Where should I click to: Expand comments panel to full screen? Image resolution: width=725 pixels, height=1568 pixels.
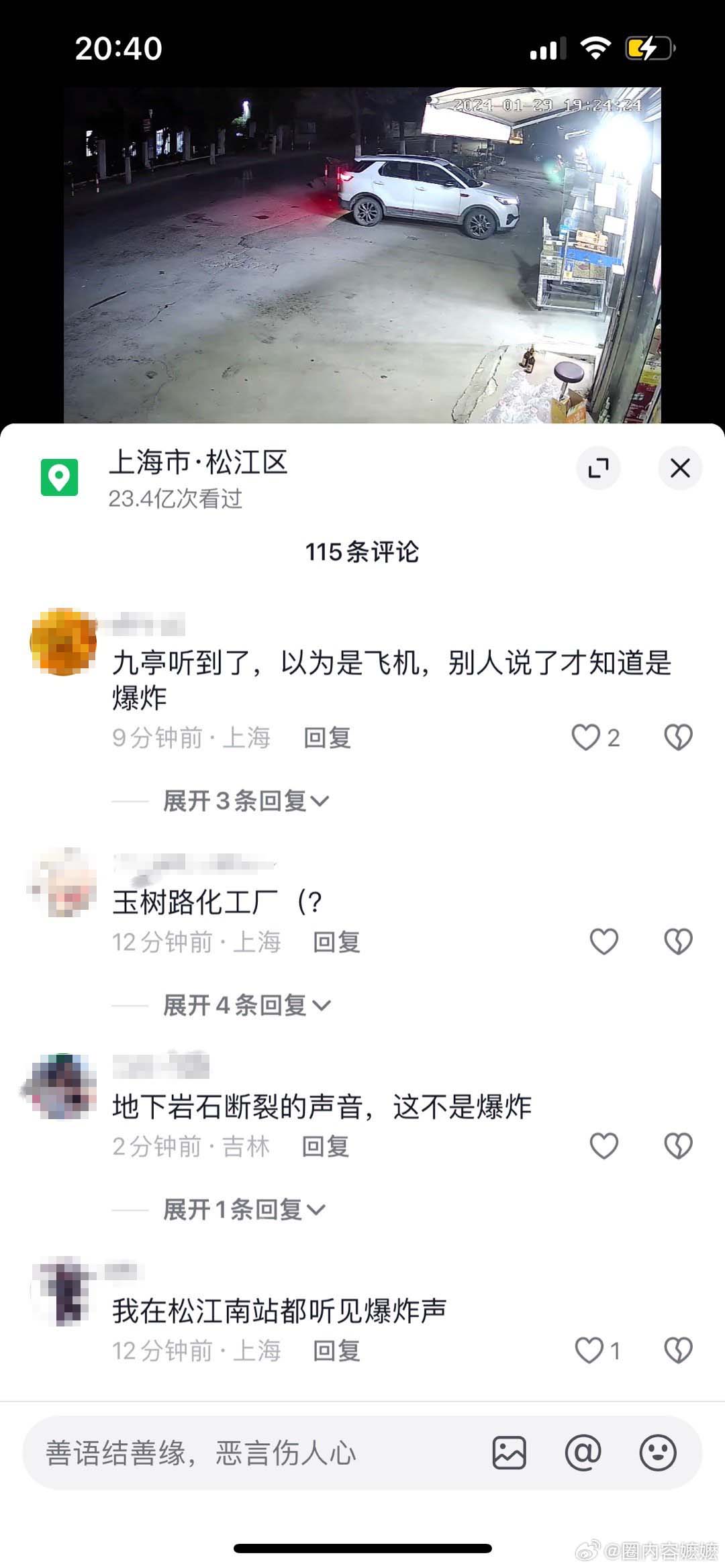click(x=598, y=468)
